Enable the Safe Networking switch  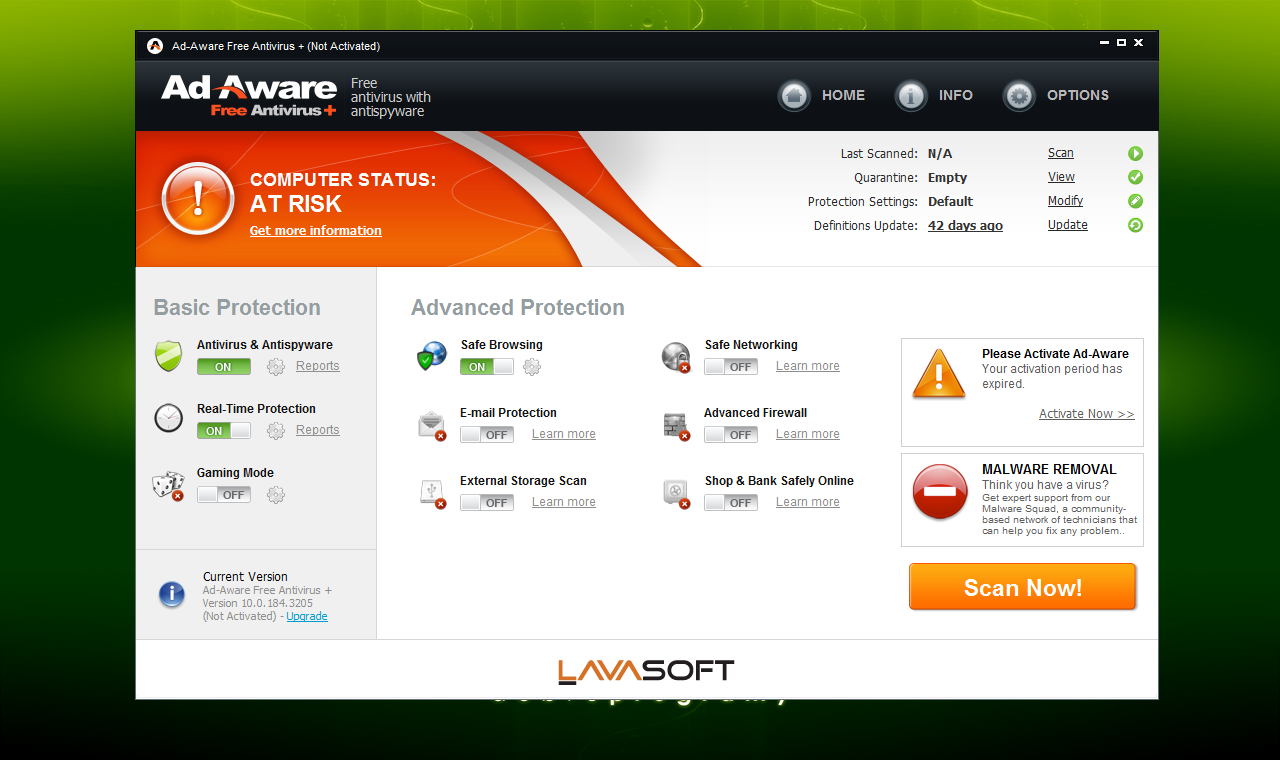[x=731, y=367]
